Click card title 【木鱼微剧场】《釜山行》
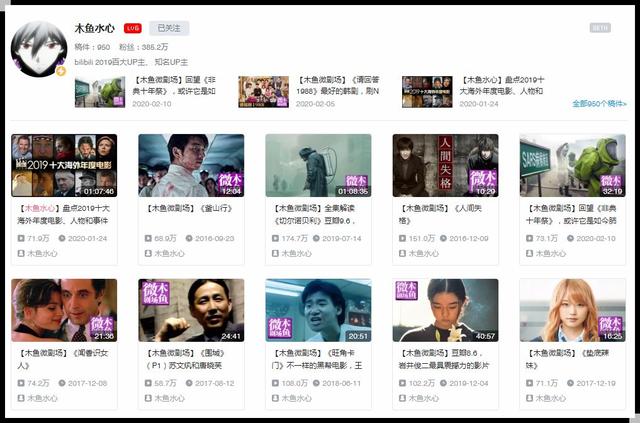This screenshot has height=423, width=640. coord(190,208)
